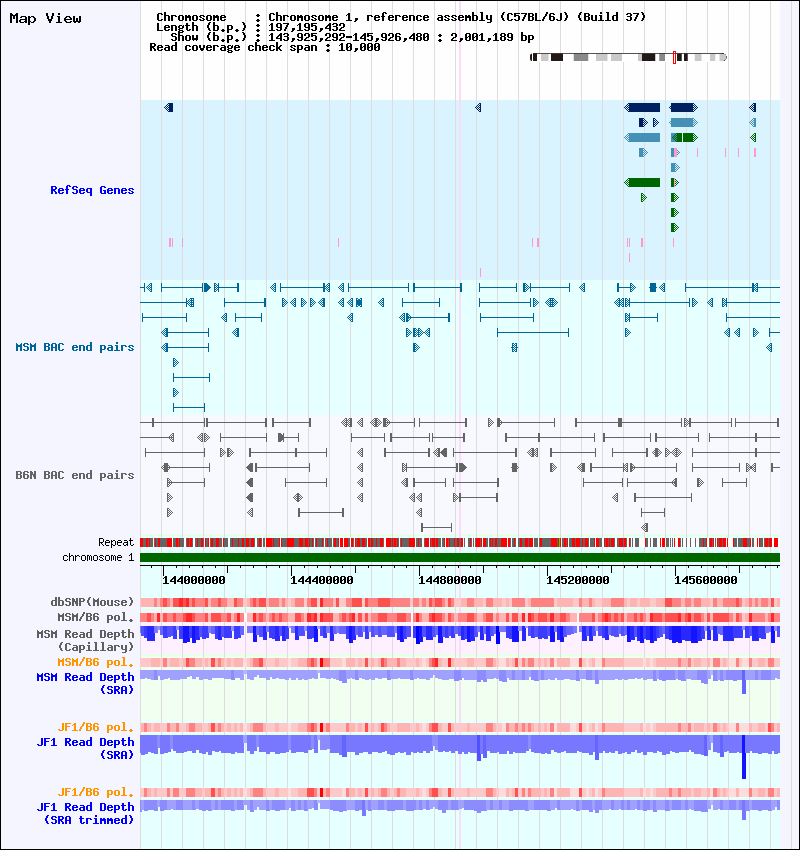Screen dimensions: 800x850
Task: Click the left end of the chromosome ideogram
Action: click(x=533, y=57)
